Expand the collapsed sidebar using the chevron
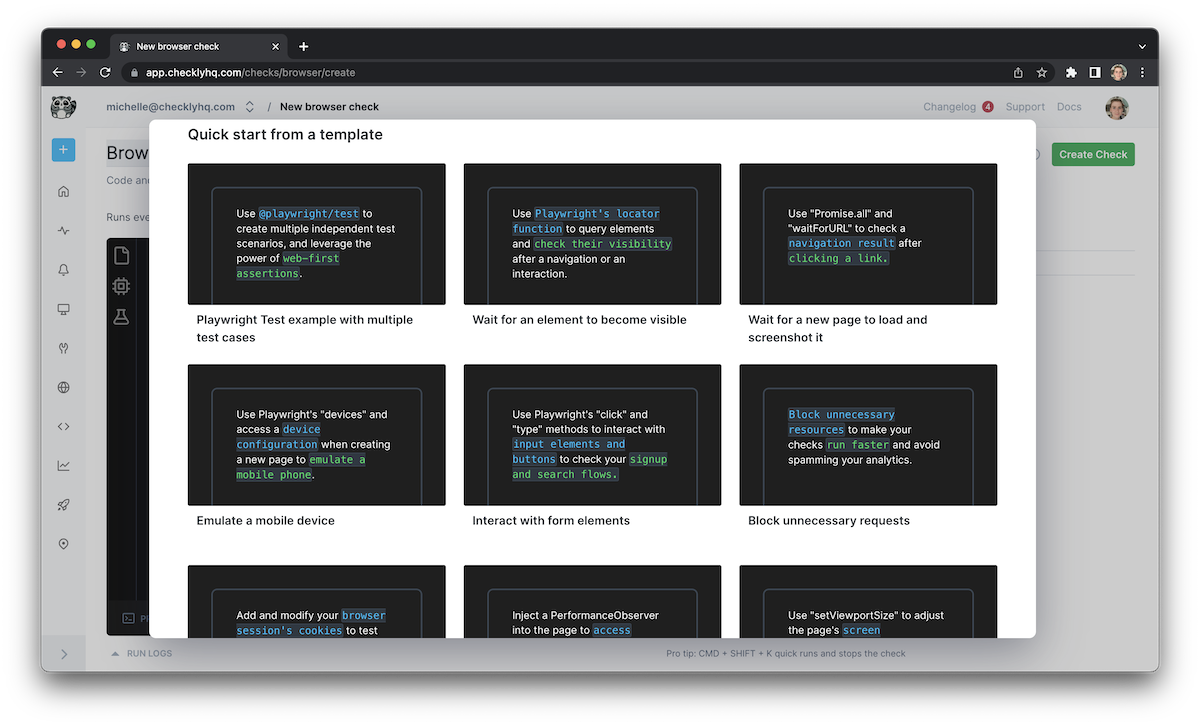This screenshot has height=726, width=1200. tap(63, 653)
